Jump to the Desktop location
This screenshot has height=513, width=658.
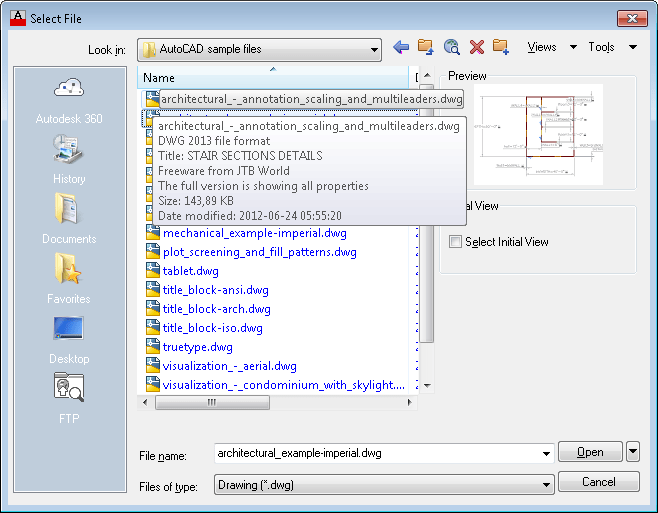pos(69,339)
